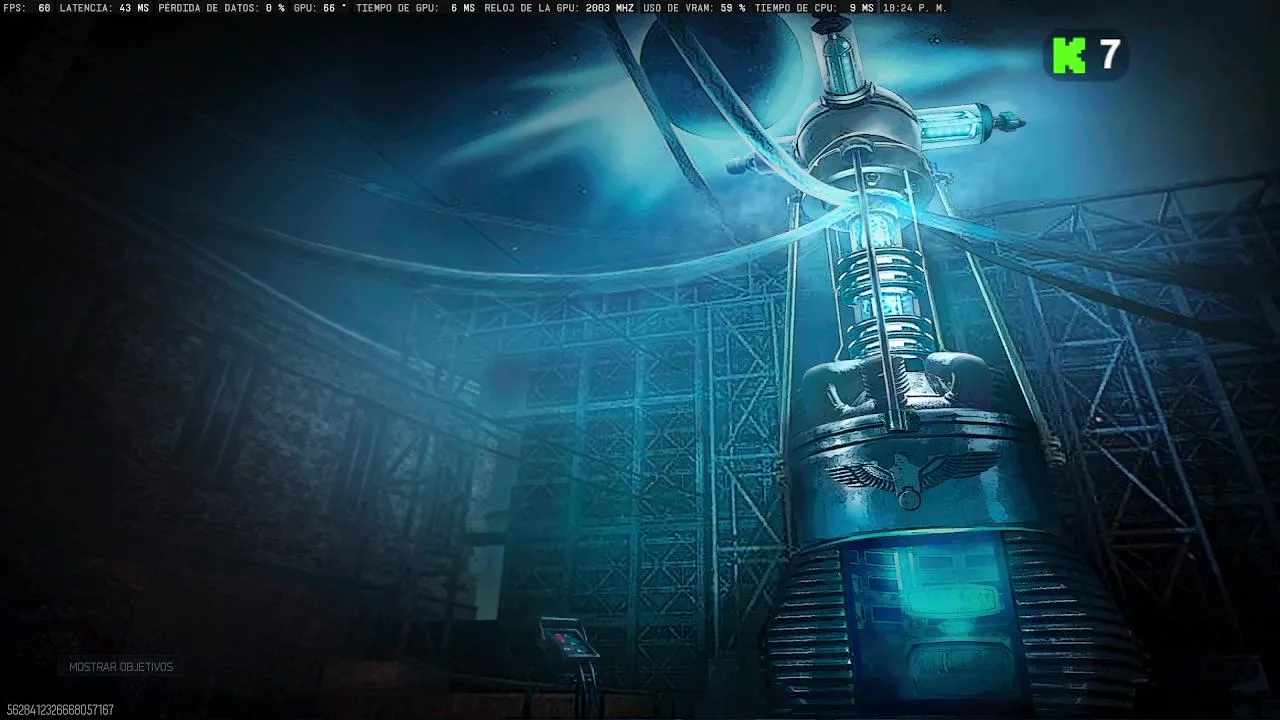Click the TIEMPO DE CPU: 9 MS readout
This screenshot has width=1280, height=720.
[814, 8]
